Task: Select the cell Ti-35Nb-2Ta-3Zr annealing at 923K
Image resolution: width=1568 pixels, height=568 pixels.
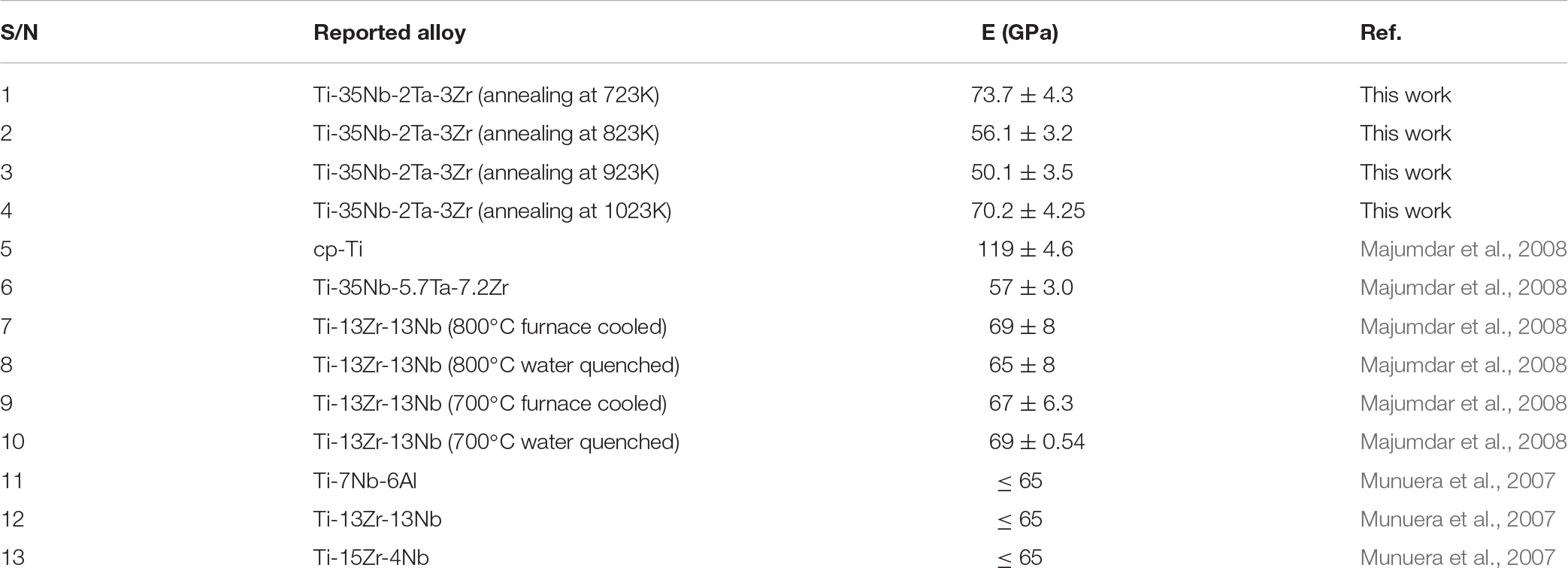Action: point(486,172)
